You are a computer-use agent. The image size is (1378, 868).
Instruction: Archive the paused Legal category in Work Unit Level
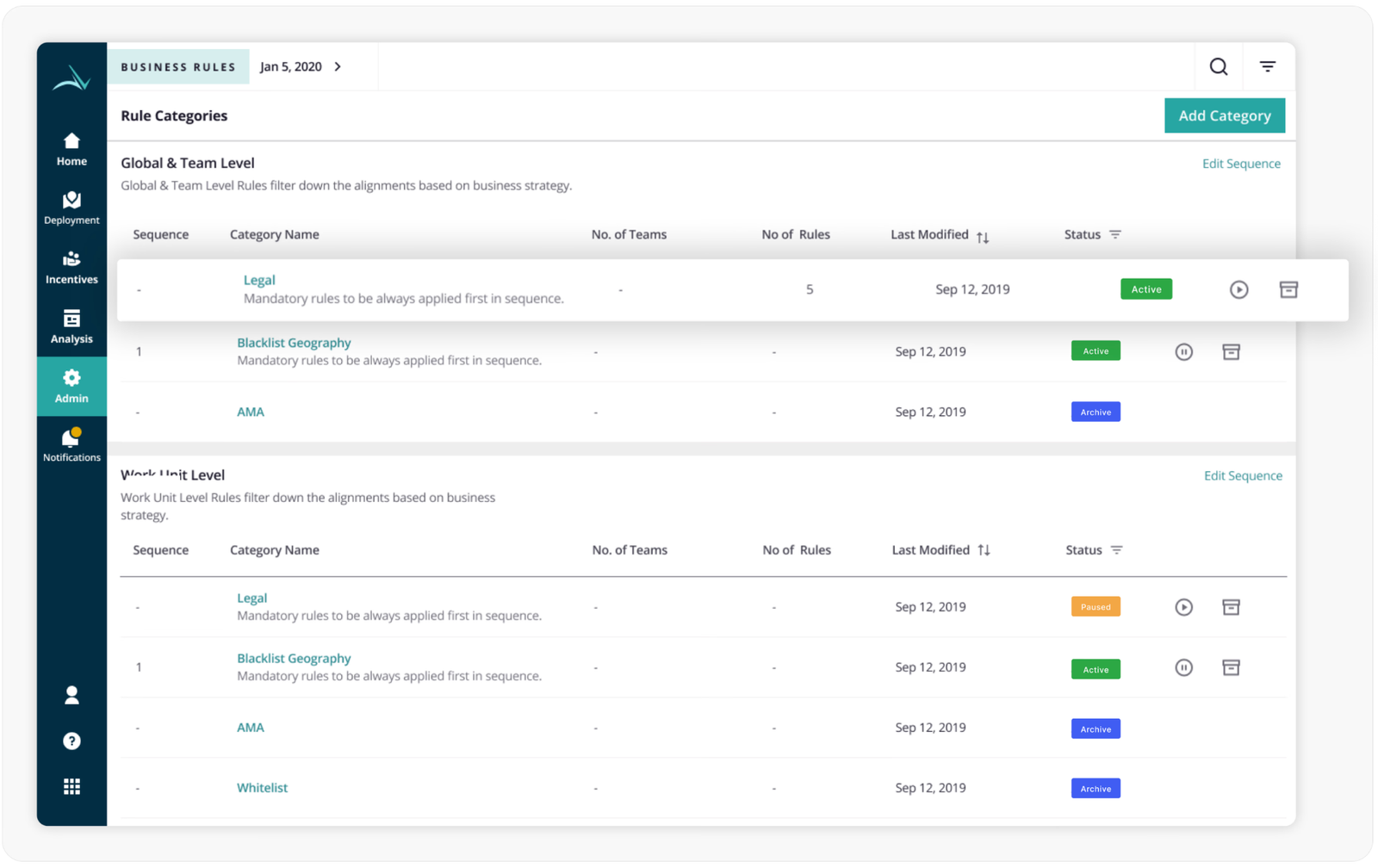point(1232,607)
